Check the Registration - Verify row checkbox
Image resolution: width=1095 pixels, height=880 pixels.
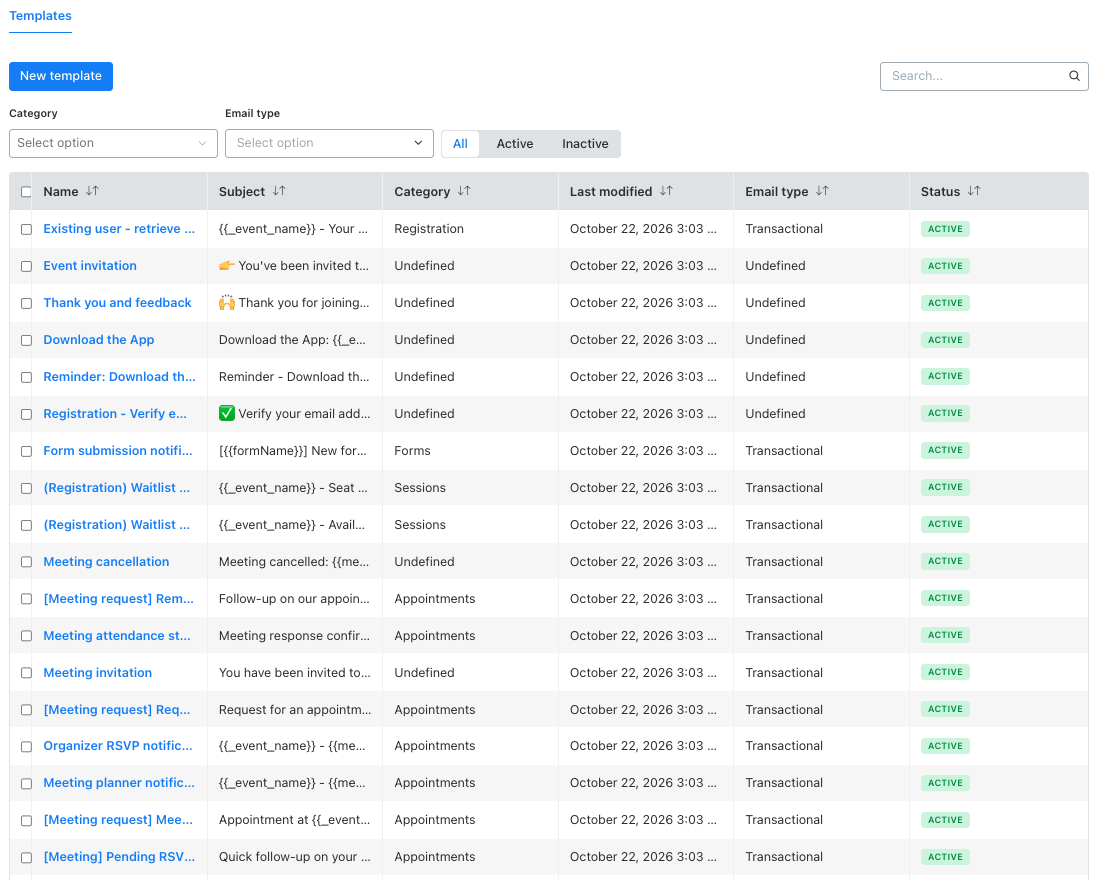tap(26, 415)
